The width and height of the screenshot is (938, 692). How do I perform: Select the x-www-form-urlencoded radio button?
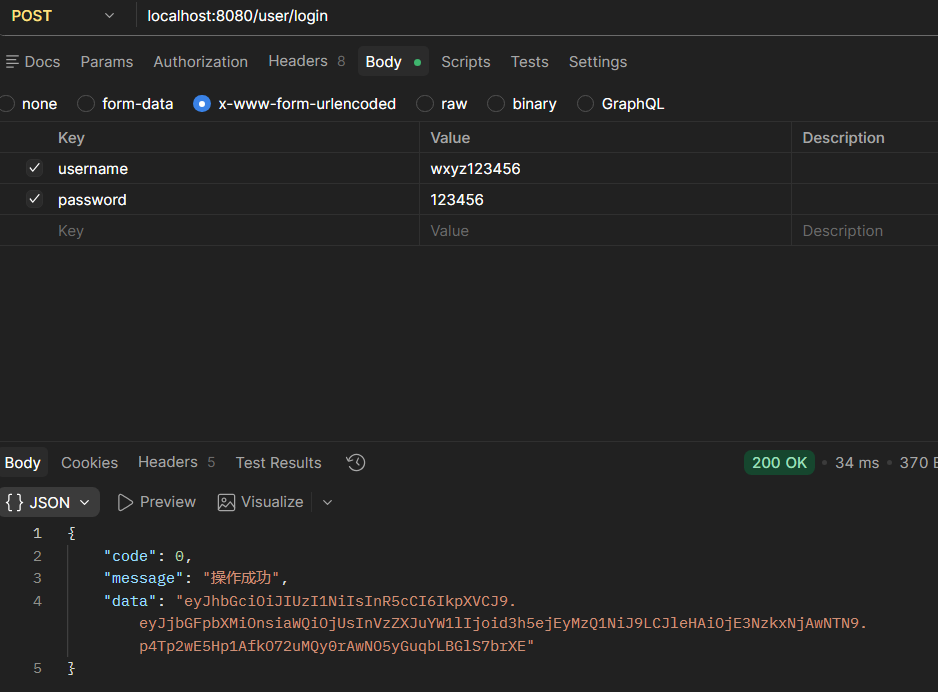point(202,103)
